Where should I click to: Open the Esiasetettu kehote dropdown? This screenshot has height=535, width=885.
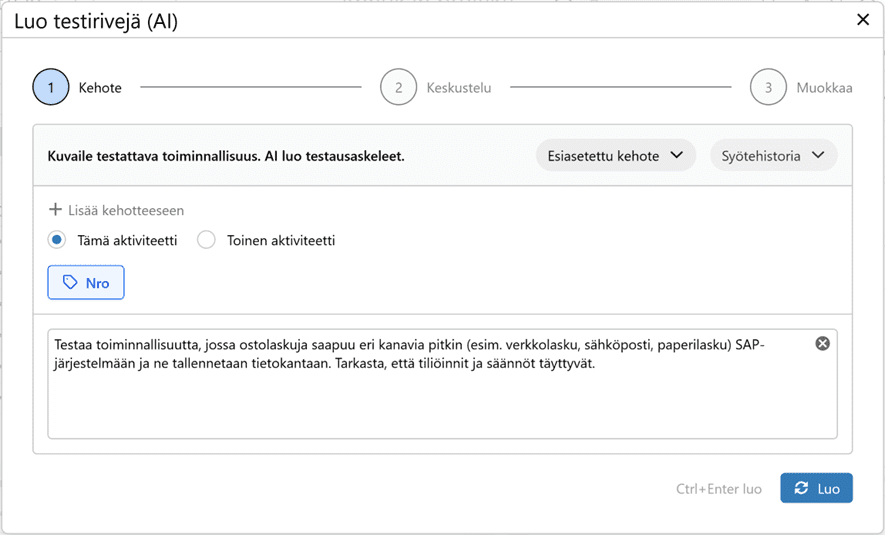[615, 155]
